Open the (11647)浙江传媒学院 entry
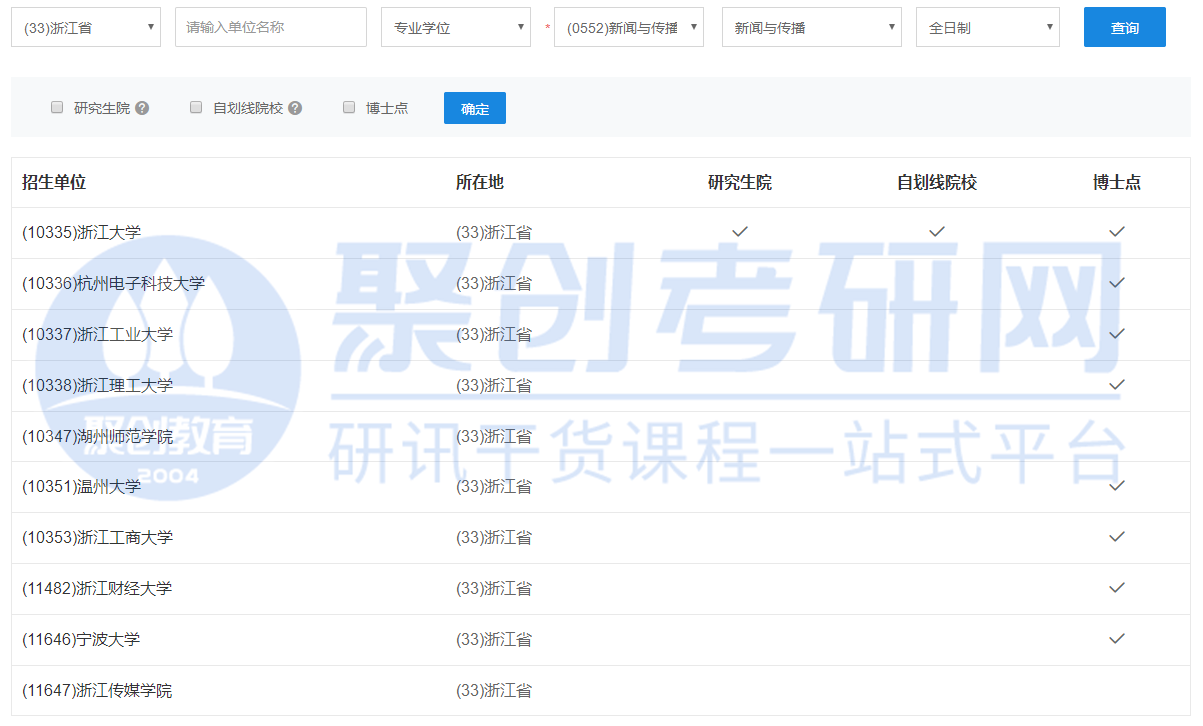The height and width of the screenshot is (726, 1203). (x=98, y=690)
